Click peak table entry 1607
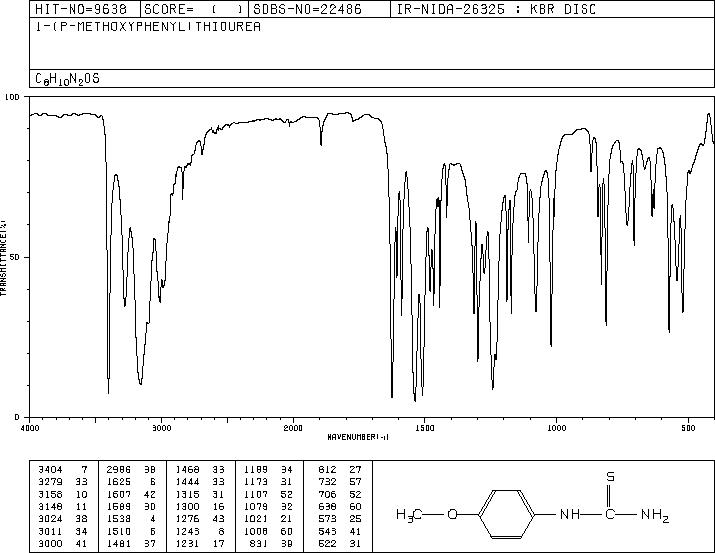This screenshot has width=715, height=553. pyautogui.click(x=119, y=494)
